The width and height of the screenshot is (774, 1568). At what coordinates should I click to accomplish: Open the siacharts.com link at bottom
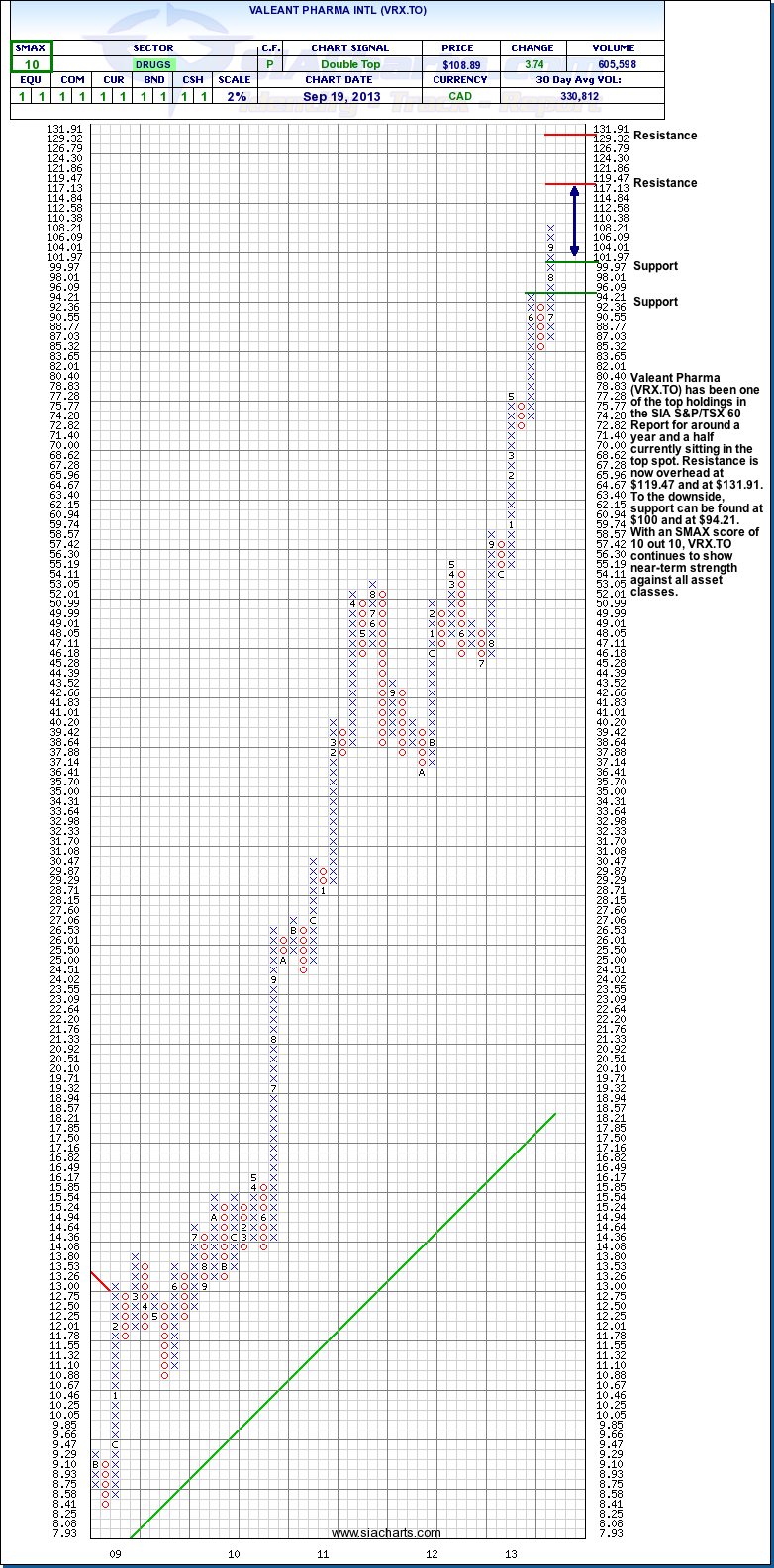tap(386, 1533)
